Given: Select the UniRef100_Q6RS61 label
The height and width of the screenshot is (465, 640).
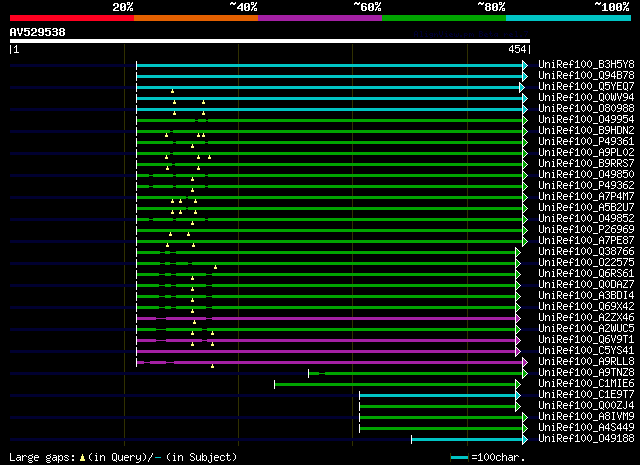Looking at the screenshot, I should pos(586,274).
